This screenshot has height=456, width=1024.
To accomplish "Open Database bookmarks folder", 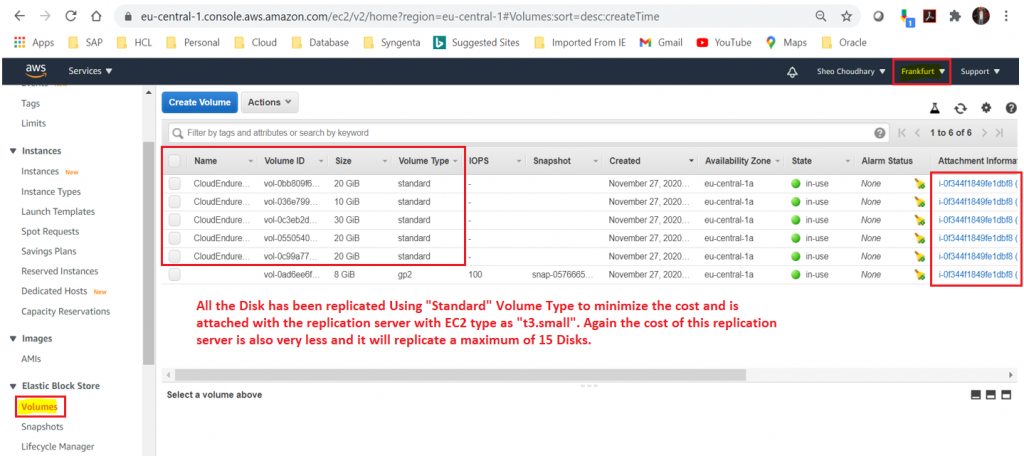I will [321, 42].
